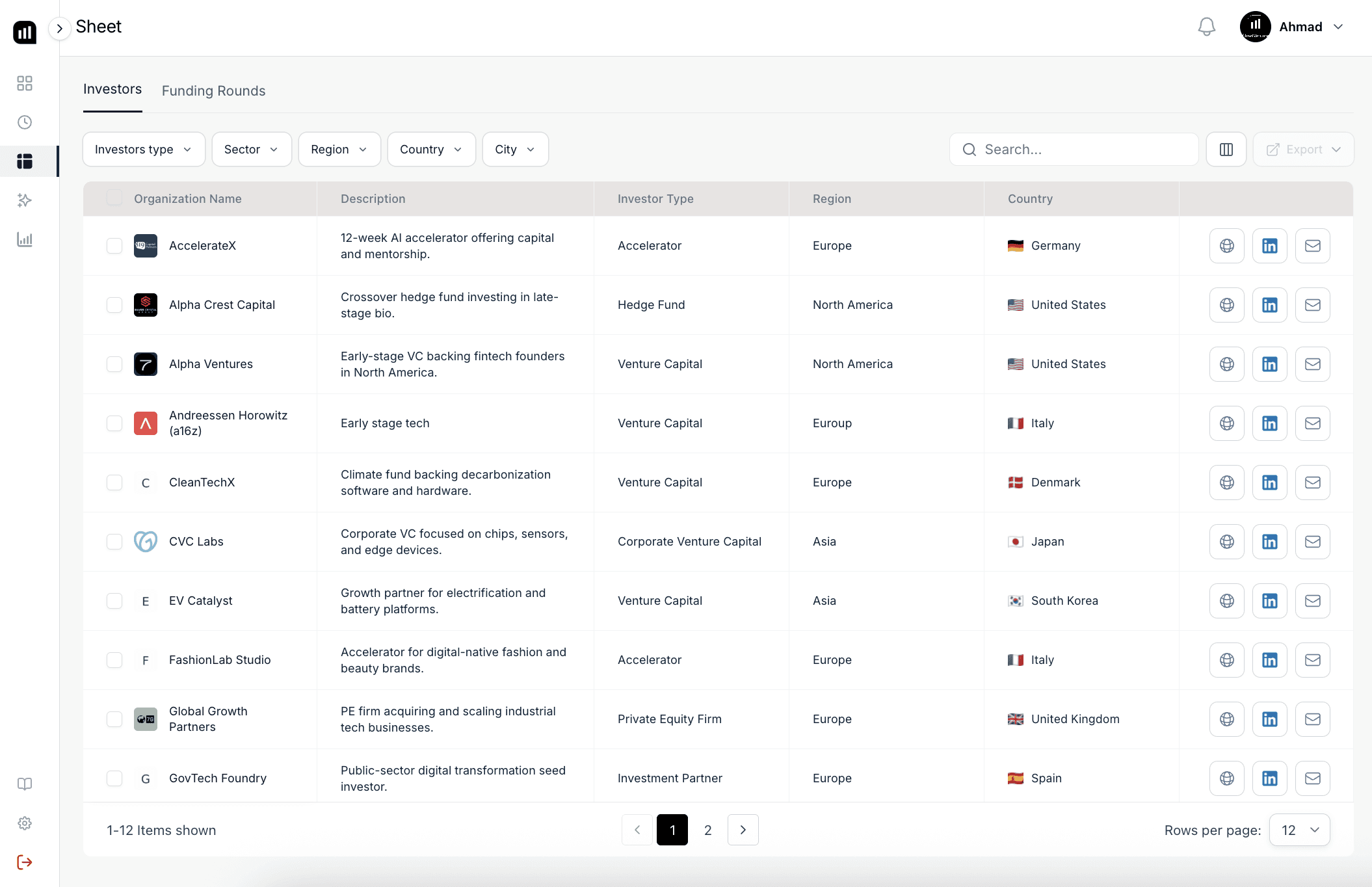The height and width of the screenshot is (887, 1372).
Task: Email CVC Labs via envelope icon
Action: [x=1312, y=542]
